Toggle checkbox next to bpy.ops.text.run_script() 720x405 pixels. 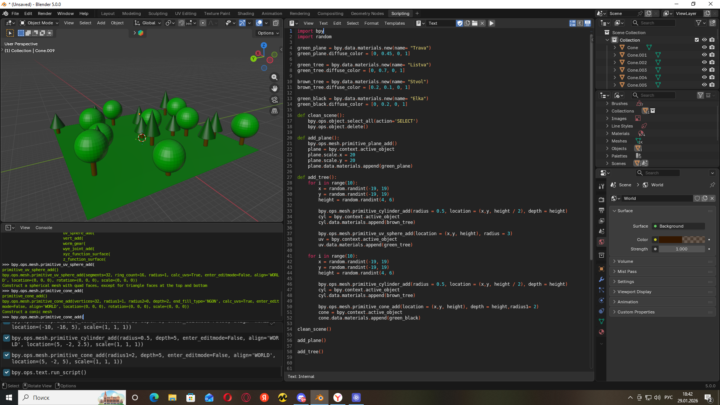7,372
